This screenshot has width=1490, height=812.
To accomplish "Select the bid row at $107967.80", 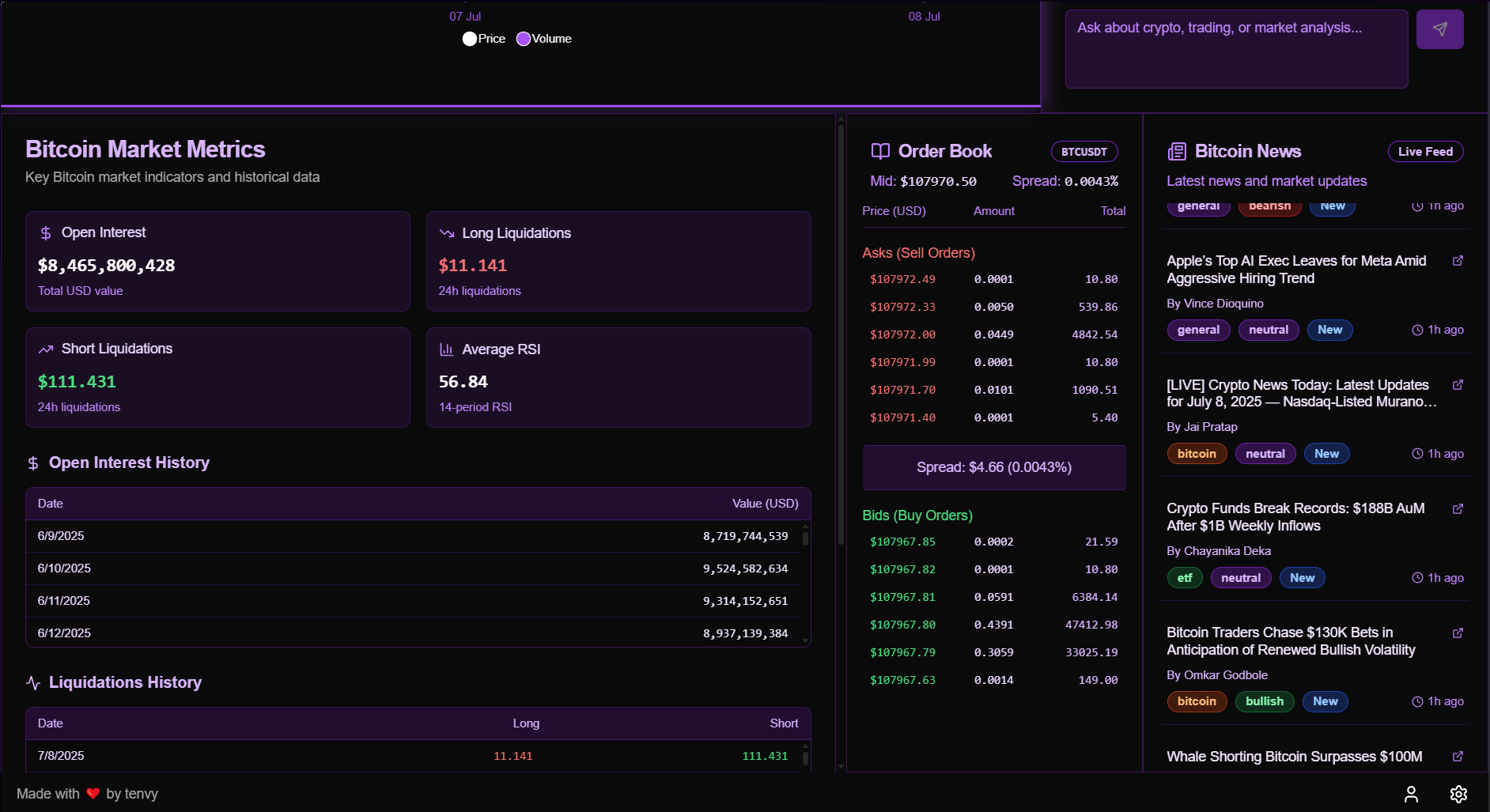I will click(994, 625).
